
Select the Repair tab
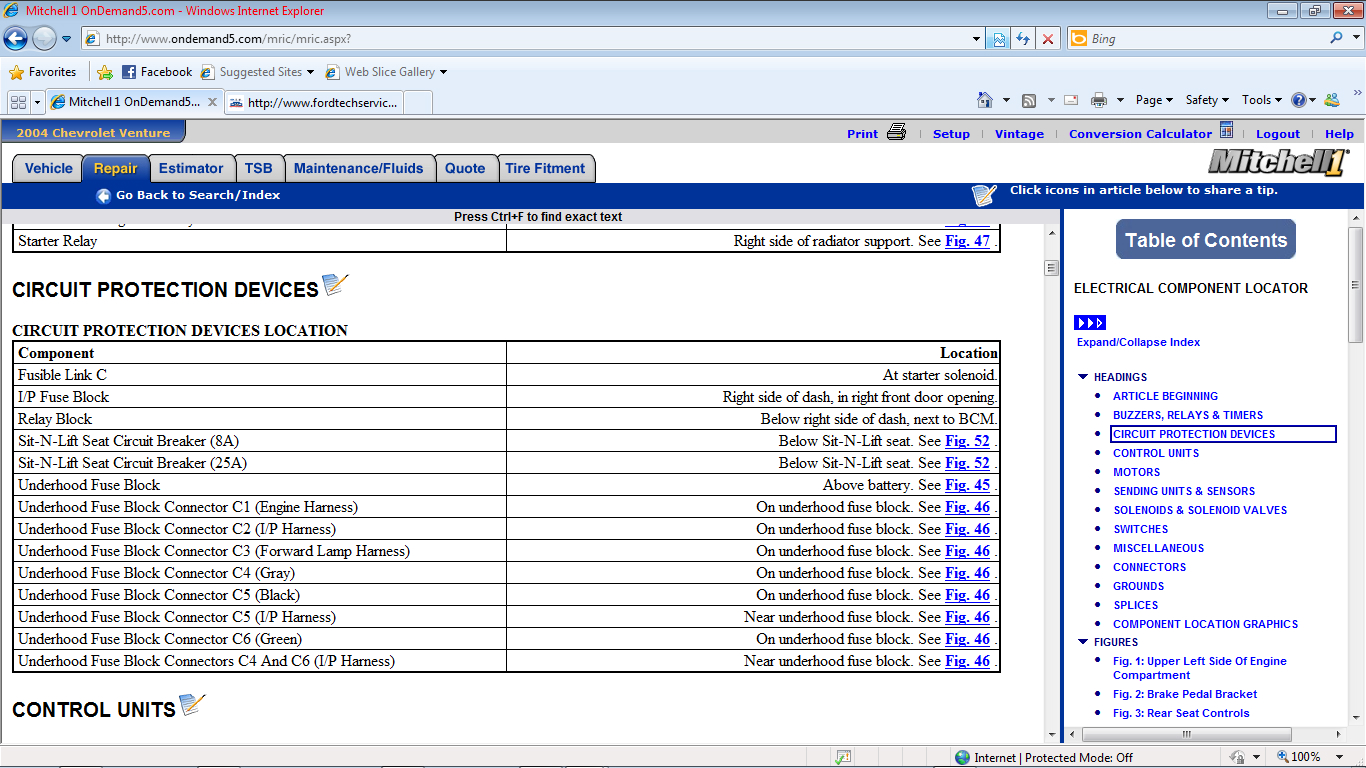116,168
